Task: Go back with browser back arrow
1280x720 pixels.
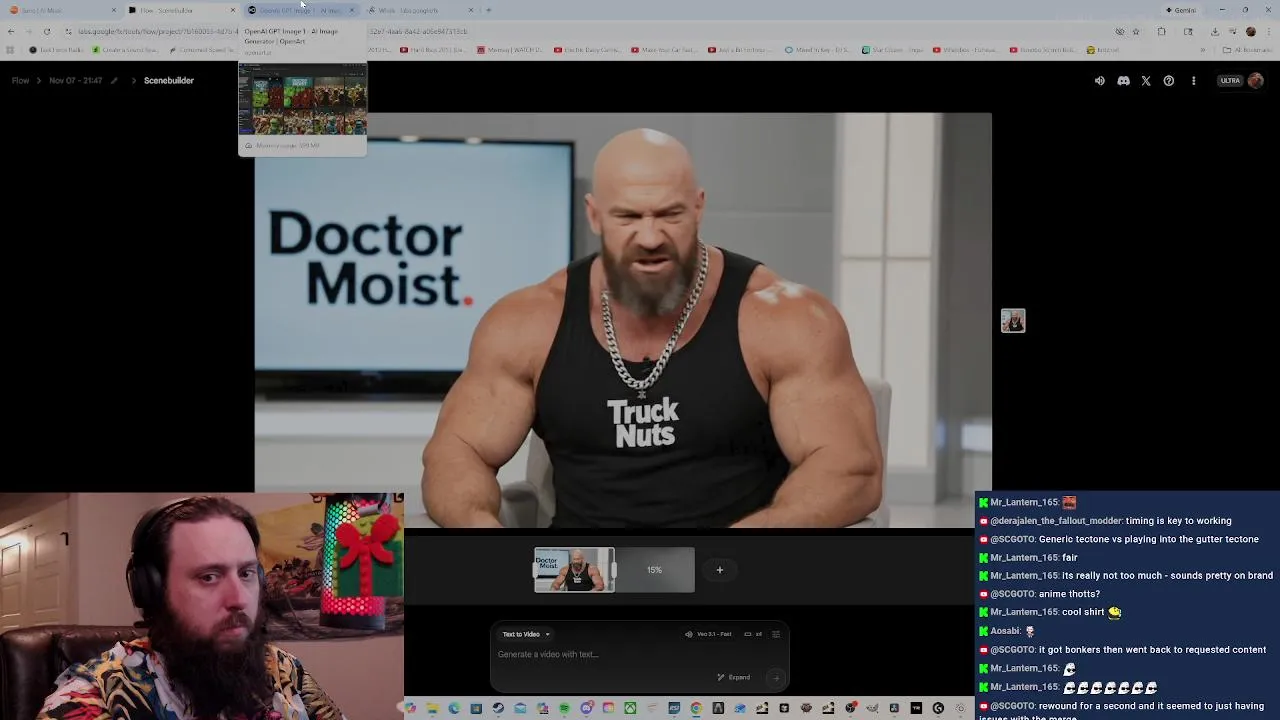Action: click(10, 31)
